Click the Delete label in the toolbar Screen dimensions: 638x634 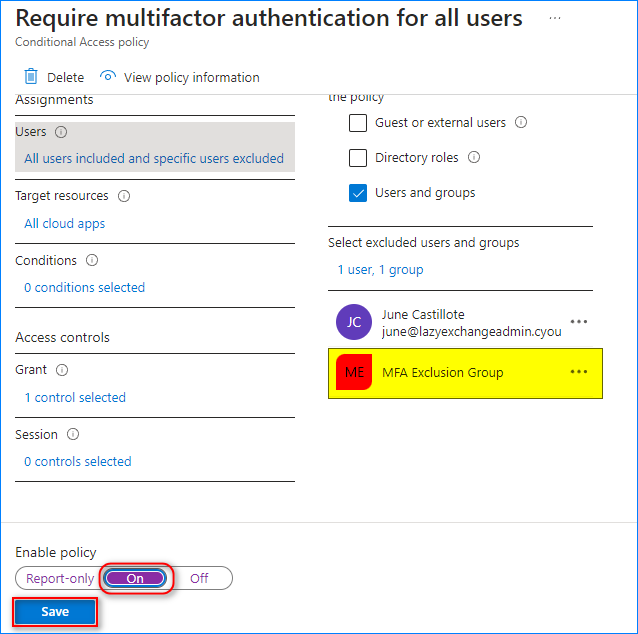click(66, 77)
